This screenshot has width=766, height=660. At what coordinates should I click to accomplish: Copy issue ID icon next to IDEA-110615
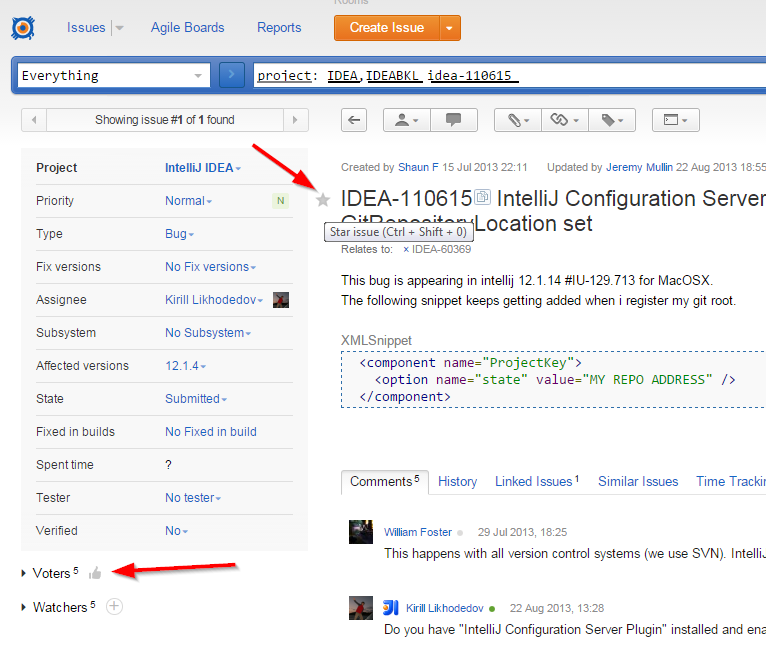coord(483,197)
